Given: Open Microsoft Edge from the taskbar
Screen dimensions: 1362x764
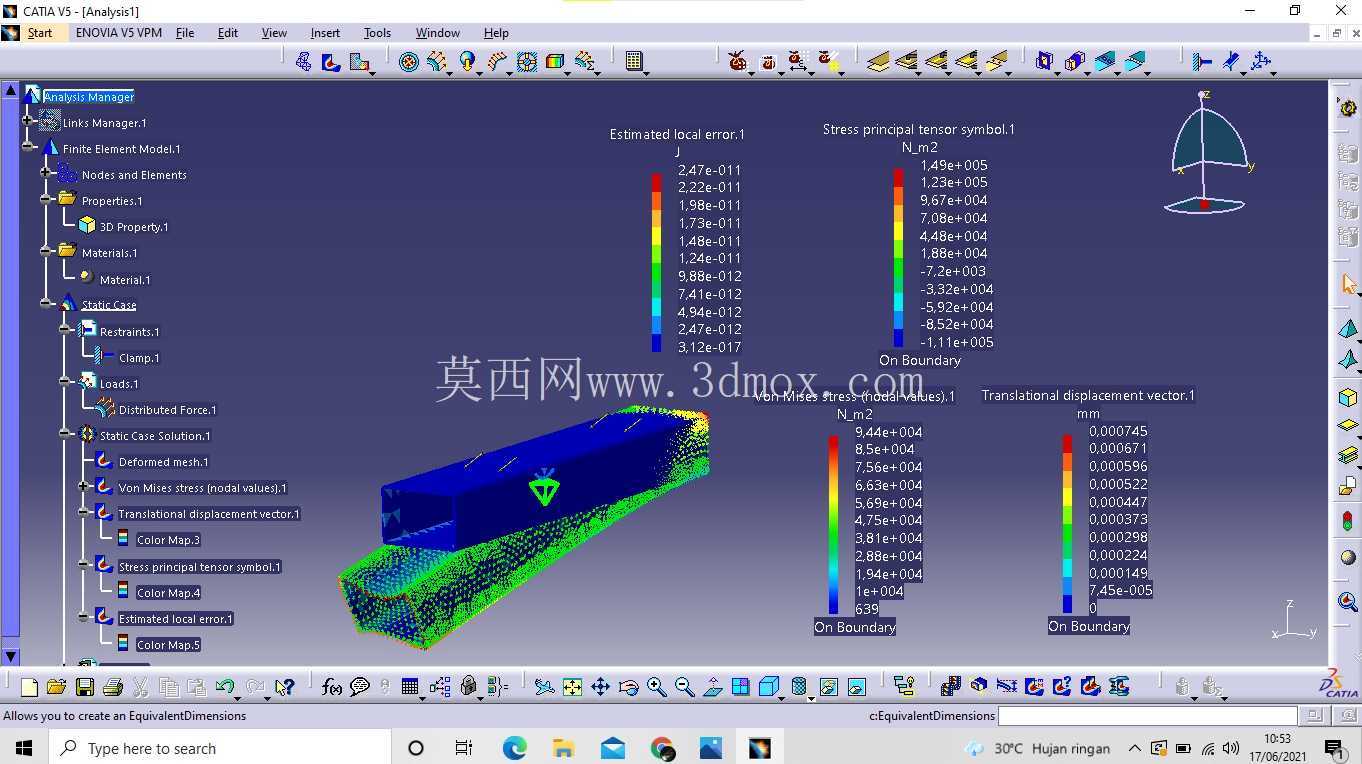Looking at the screenshot, I should (x=514, y=748).
